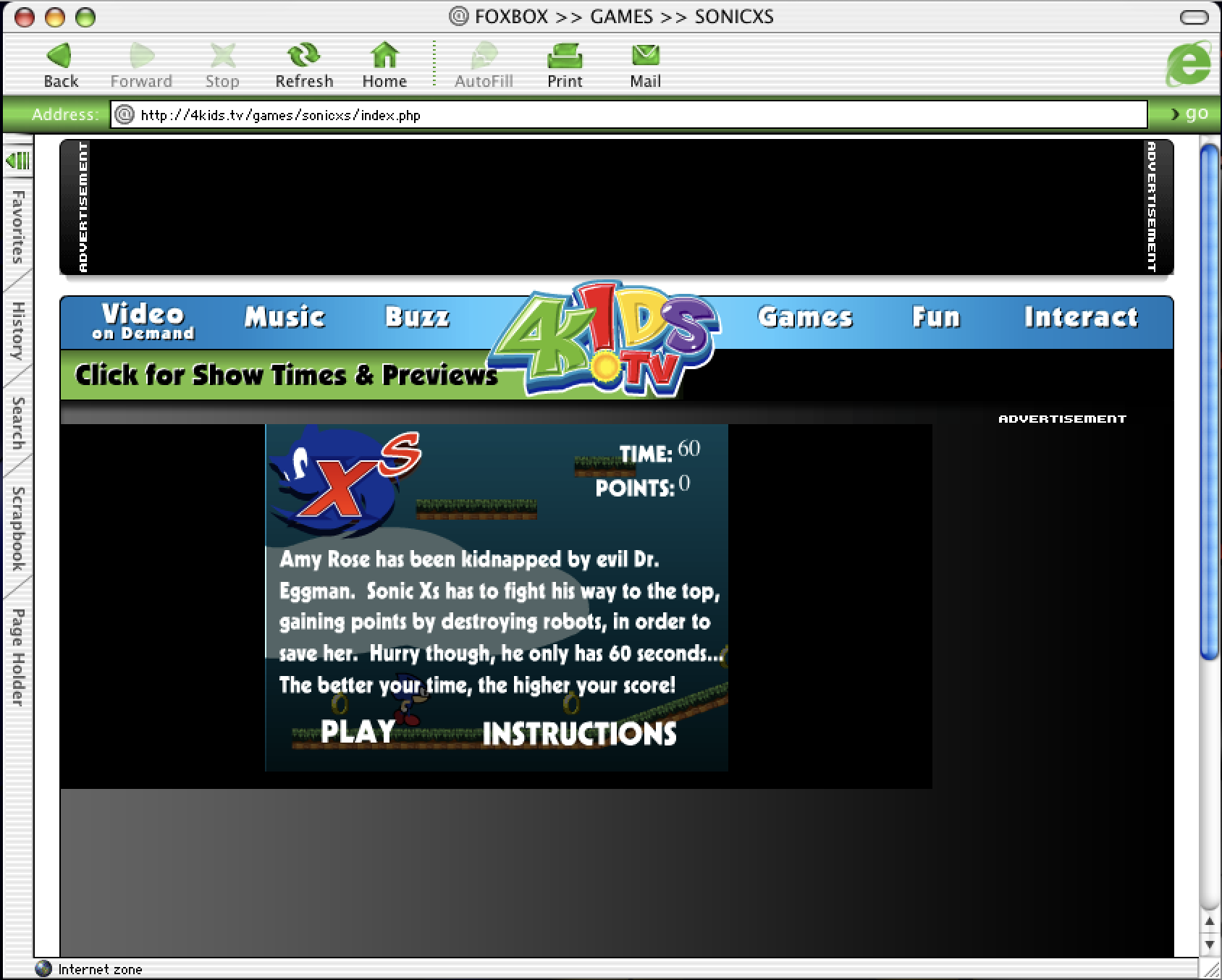This screenshot has height=980, width=1222.
Task: Click the go button beside the address
Action: (x=1190, y=114)
